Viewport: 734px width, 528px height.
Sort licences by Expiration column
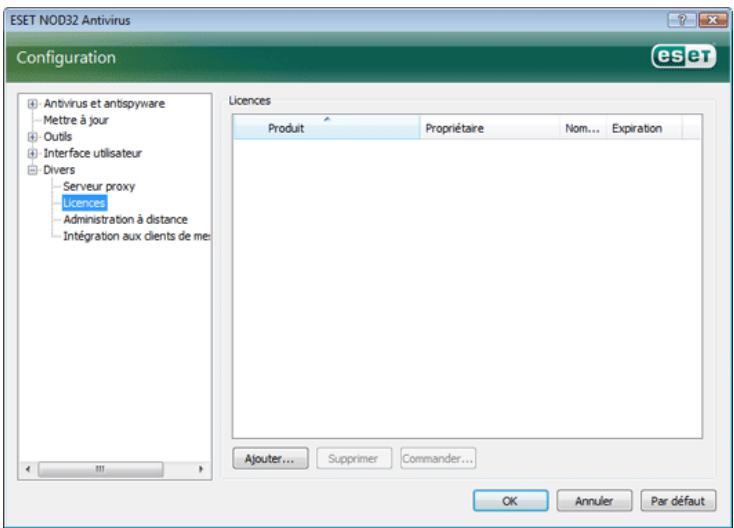click(x=644, y=127)
